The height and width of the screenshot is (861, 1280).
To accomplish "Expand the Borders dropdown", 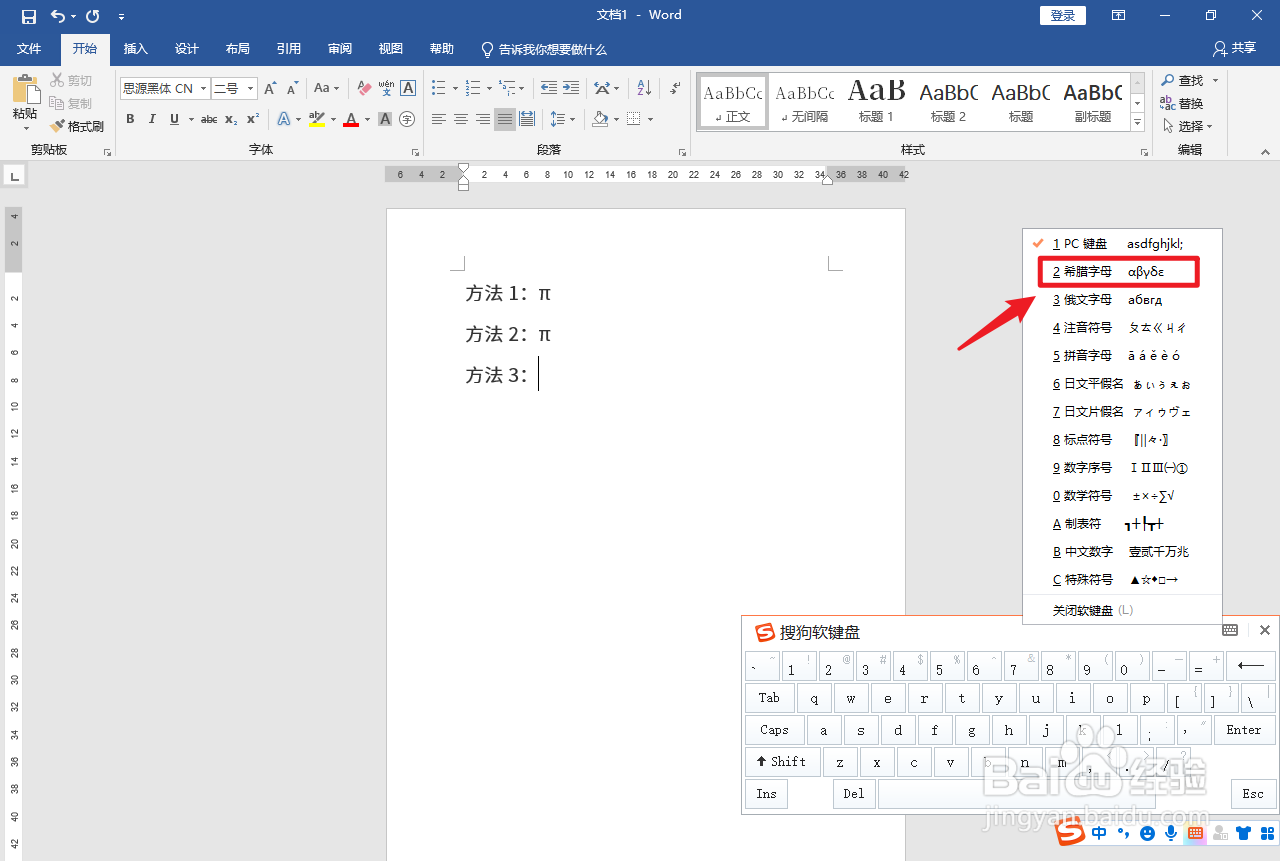I will pyautogui.click(x=650, y=119).
